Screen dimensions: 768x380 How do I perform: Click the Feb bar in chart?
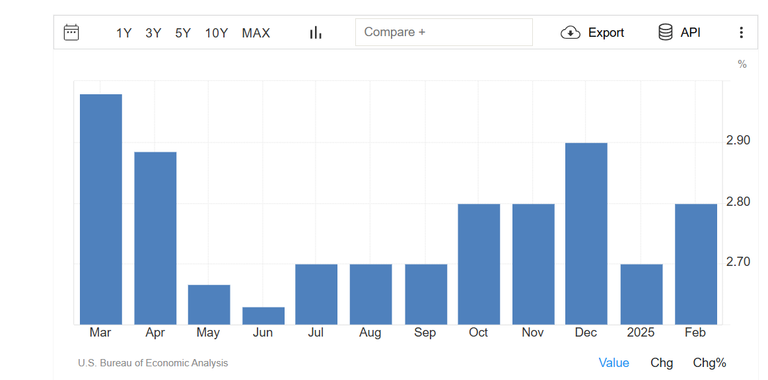click(x=696, y=264)
